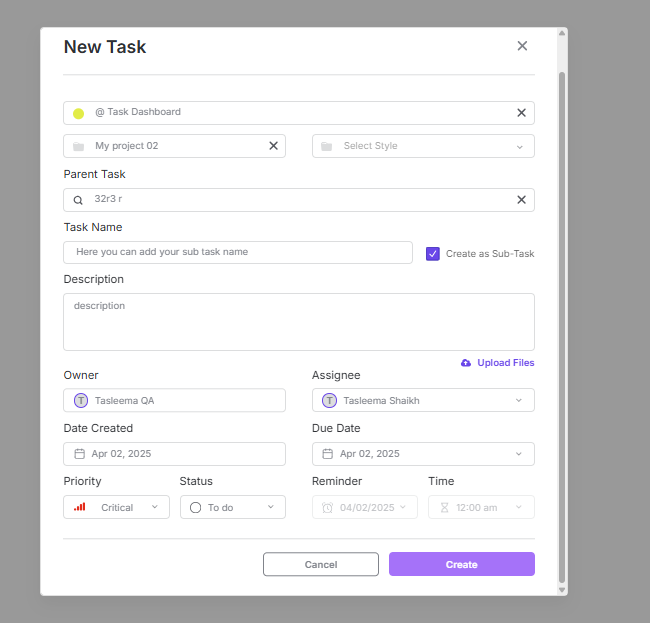Click the Parent Task search magnifier icon

point(78,200)
